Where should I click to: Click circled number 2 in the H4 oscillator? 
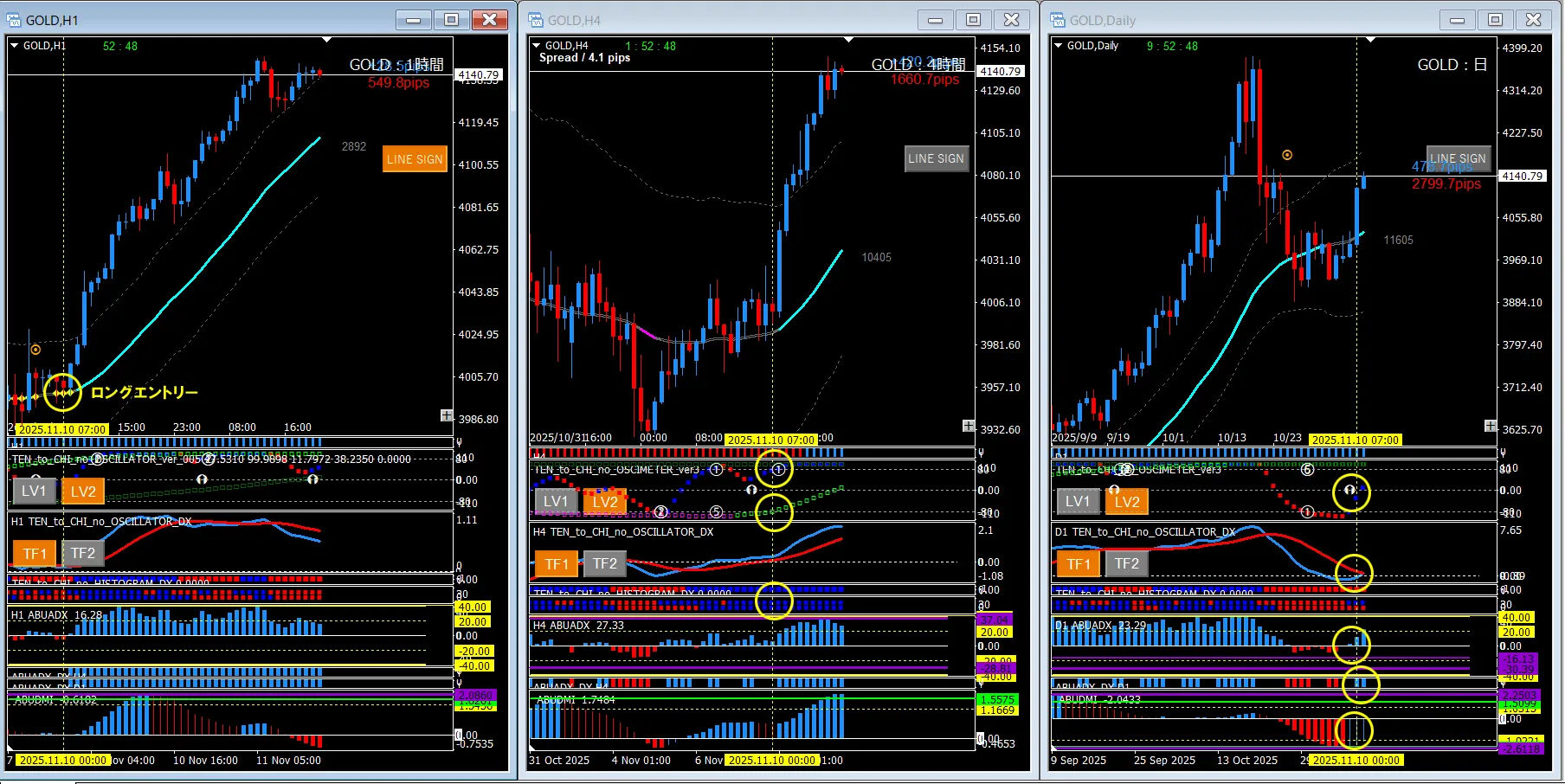click(660, 512)
